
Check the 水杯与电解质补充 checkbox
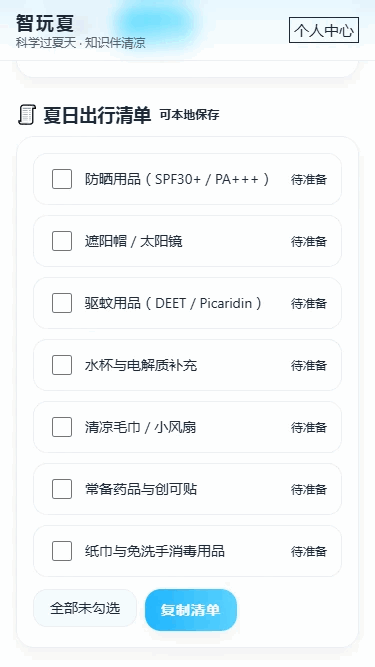pos(62,365)
